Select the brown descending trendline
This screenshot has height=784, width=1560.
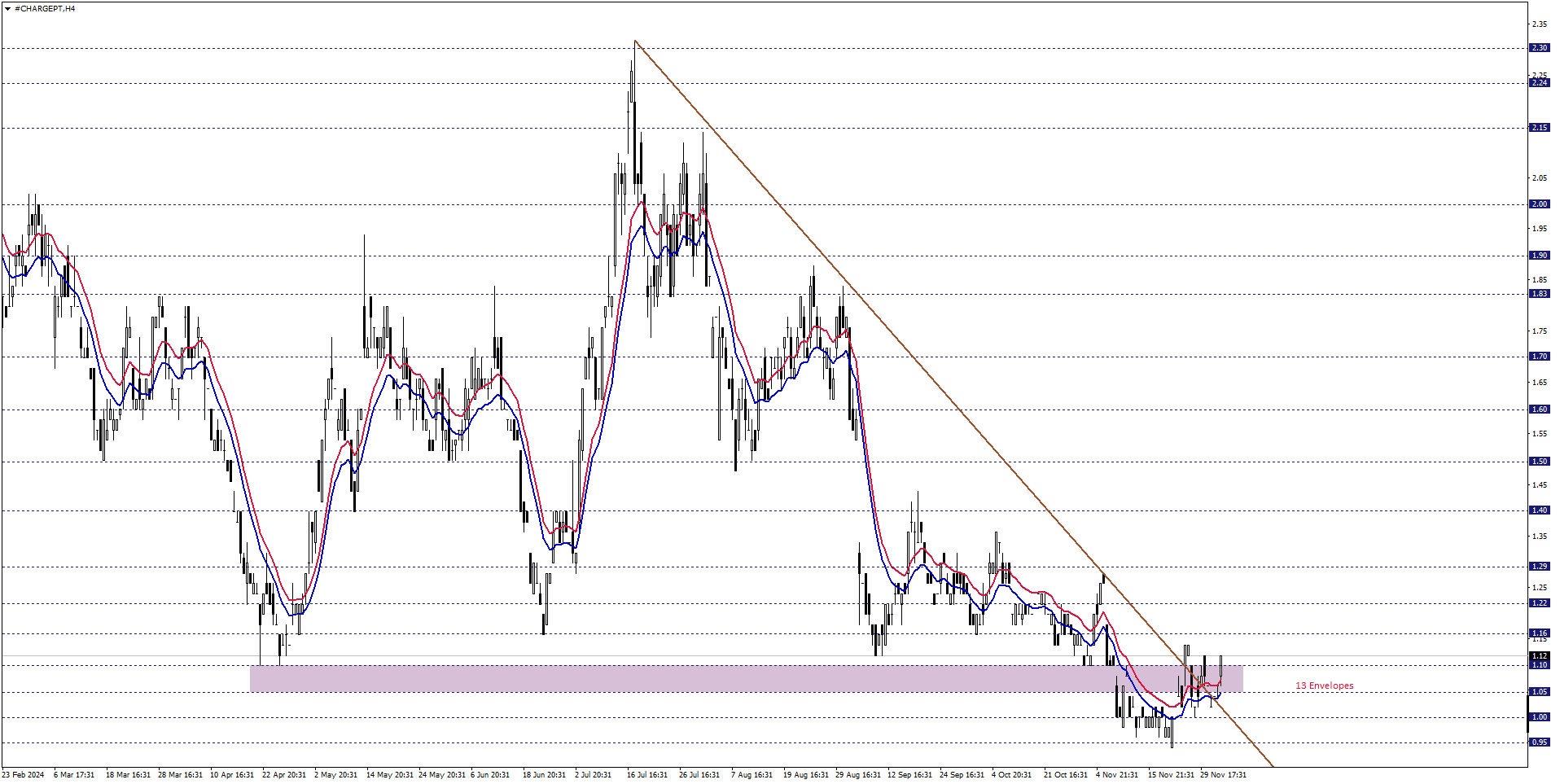[x=953, y=403]
